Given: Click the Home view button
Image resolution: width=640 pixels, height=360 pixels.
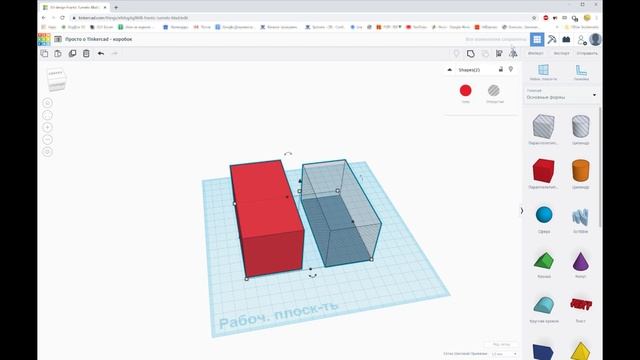Looking at the screenshot, I should point(47,103).
